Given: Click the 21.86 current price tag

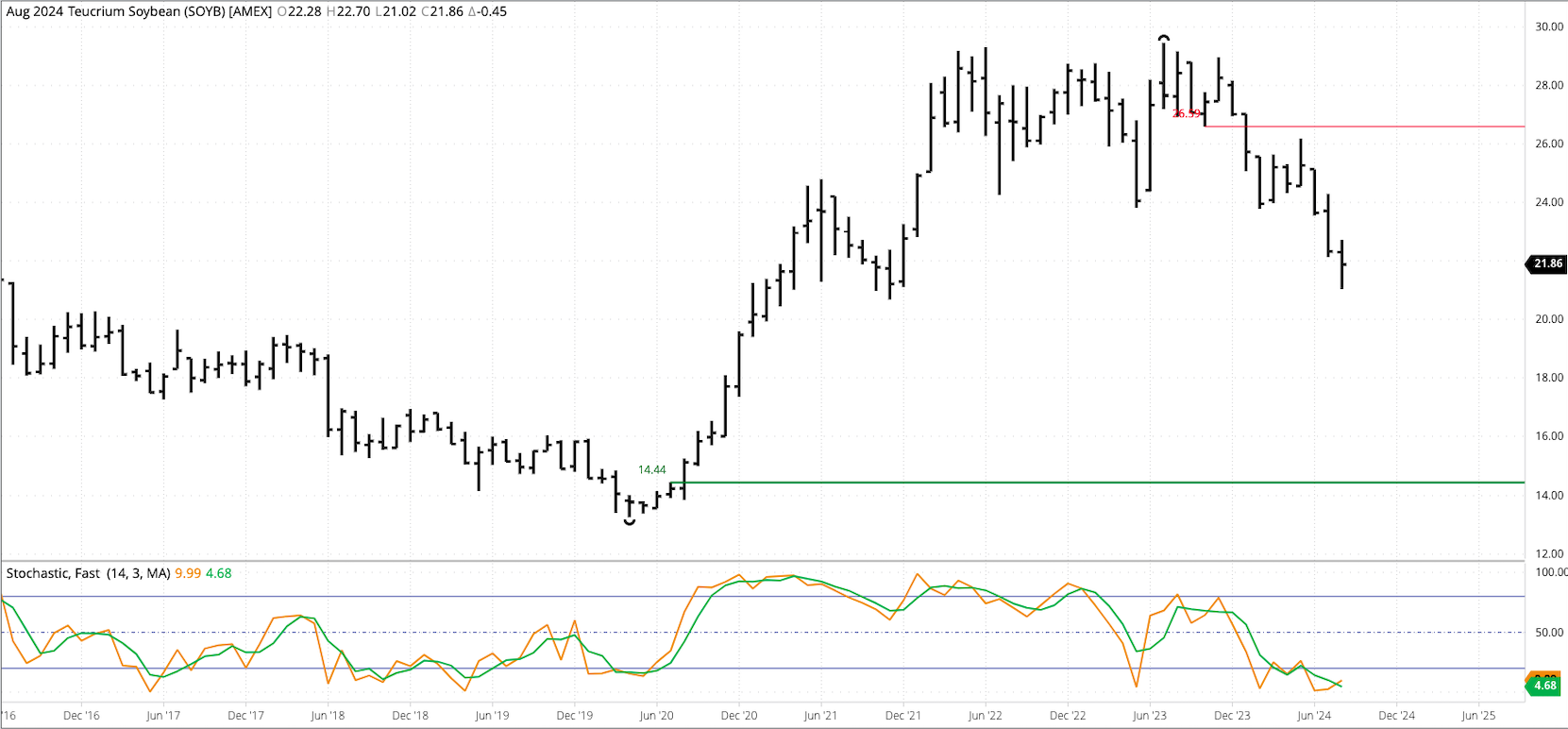Looking at the screenshot, I should coord(1546,263).
